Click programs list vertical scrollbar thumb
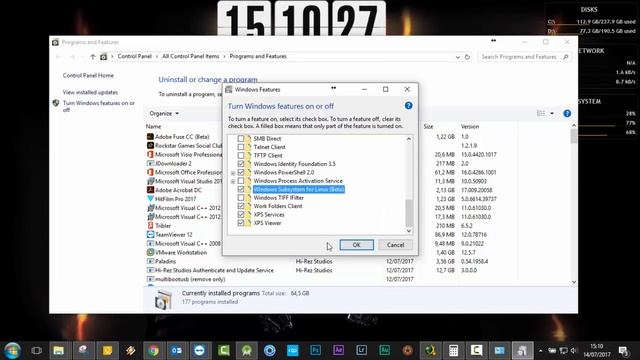This screenshot has height=360, width=640. coord(573,136)
